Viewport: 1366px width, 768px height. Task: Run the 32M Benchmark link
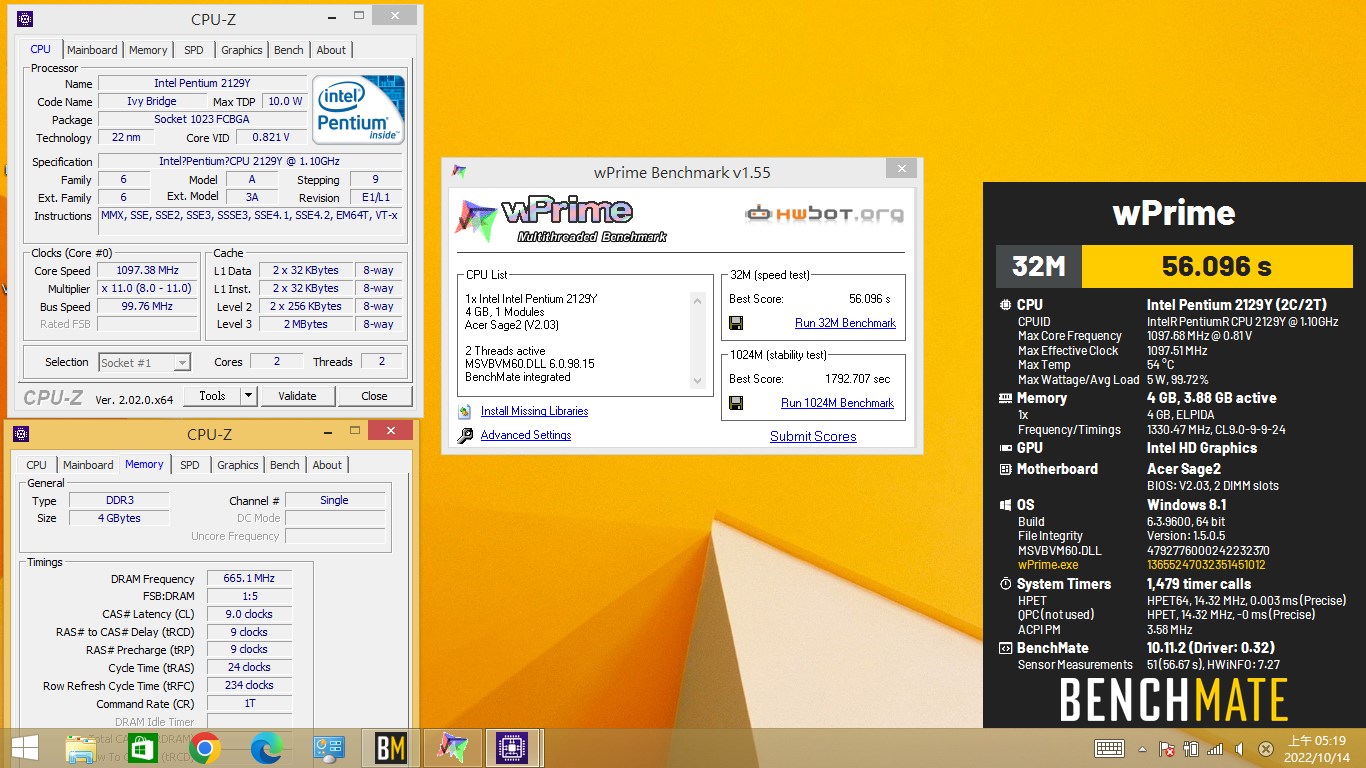pyautogui.click(x=845, y=323)
